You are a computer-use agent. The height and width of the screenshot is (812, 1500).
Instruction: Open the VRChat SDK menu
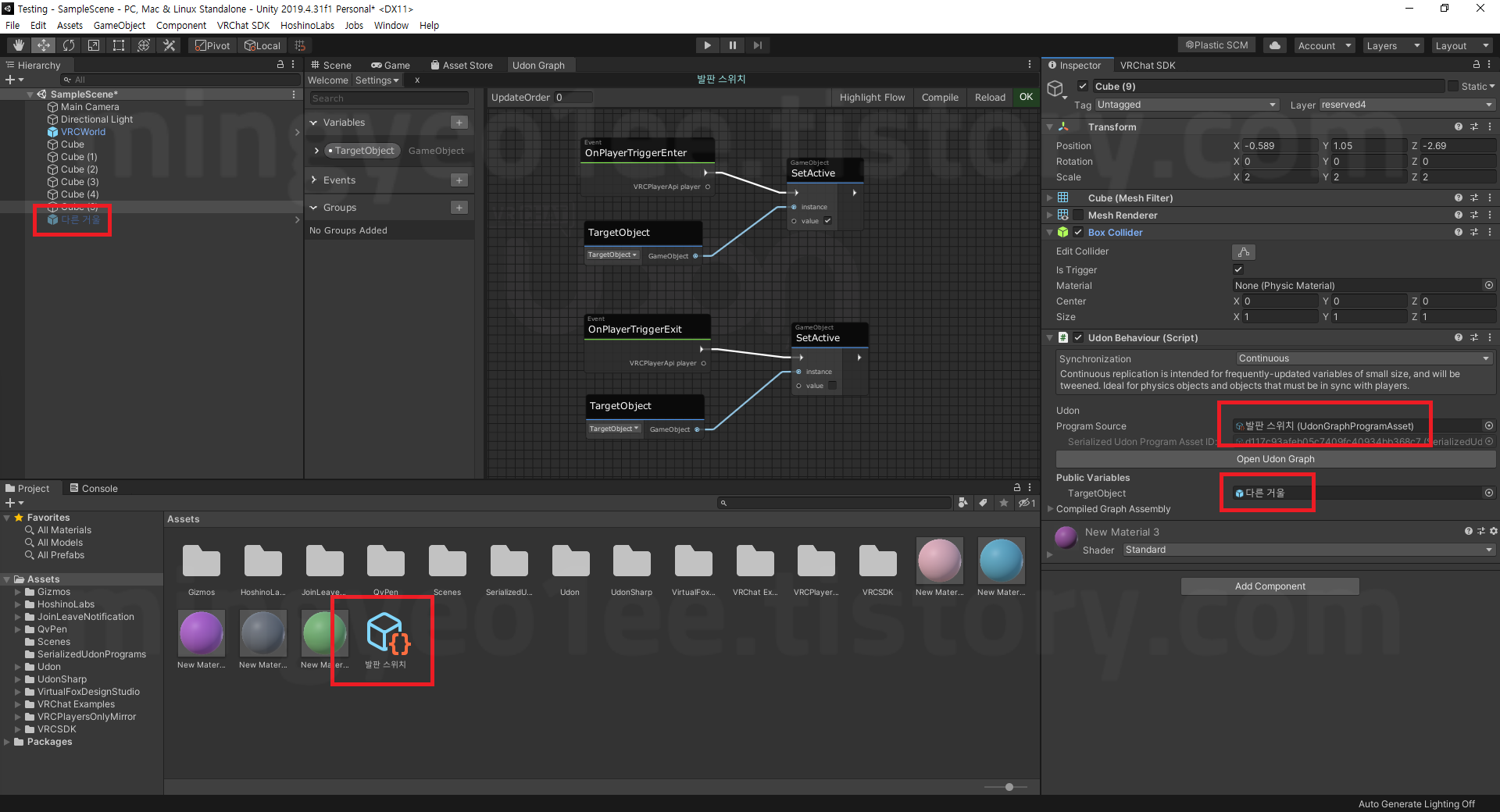[243, 25]
